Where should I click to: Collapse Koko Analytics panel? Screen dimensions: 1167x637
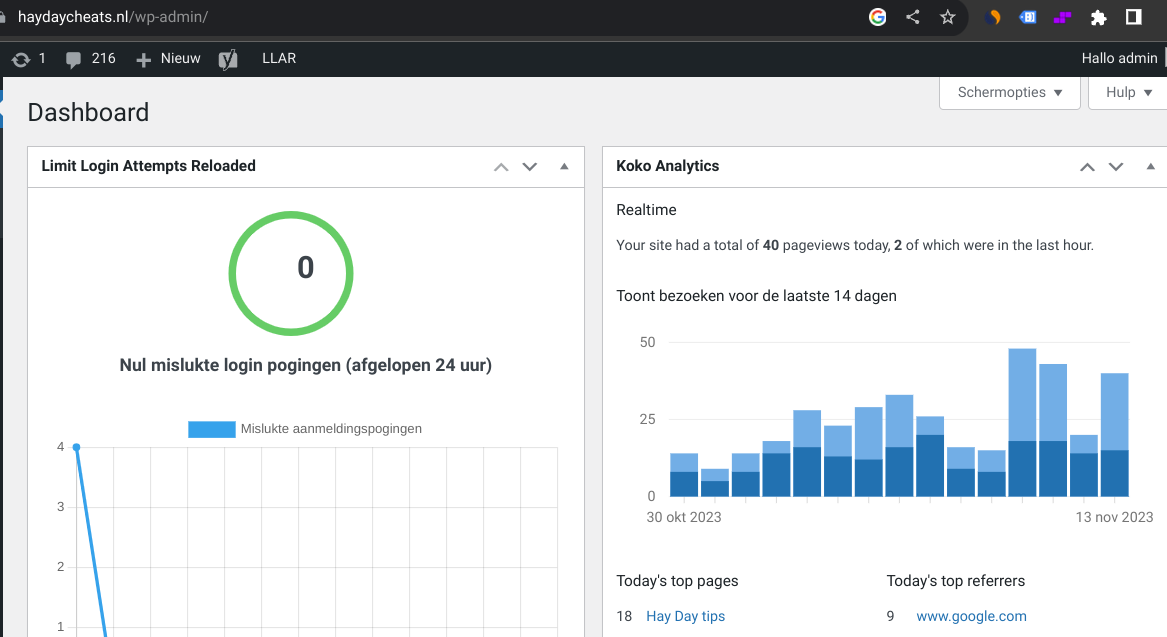tap(1151, 167)
